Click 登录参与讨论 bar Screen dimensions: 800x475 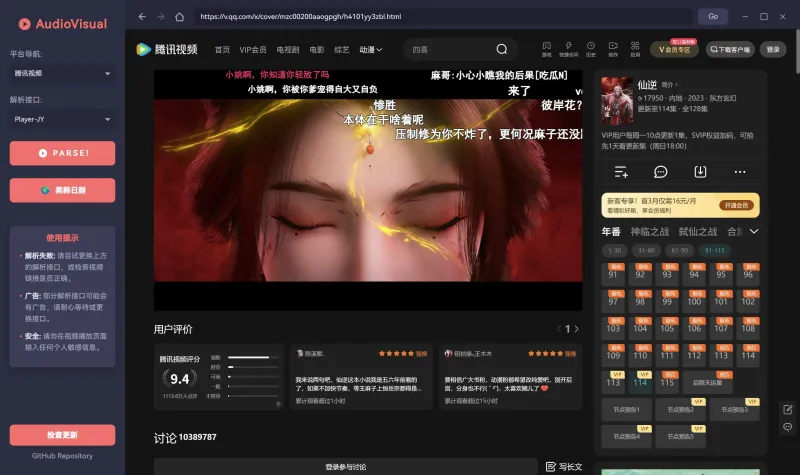[345, 467]
